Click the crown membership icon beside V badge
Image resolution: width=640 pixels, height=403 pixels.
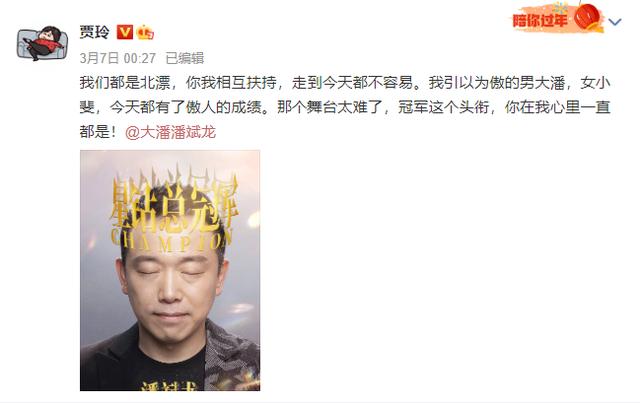point(145,32)
